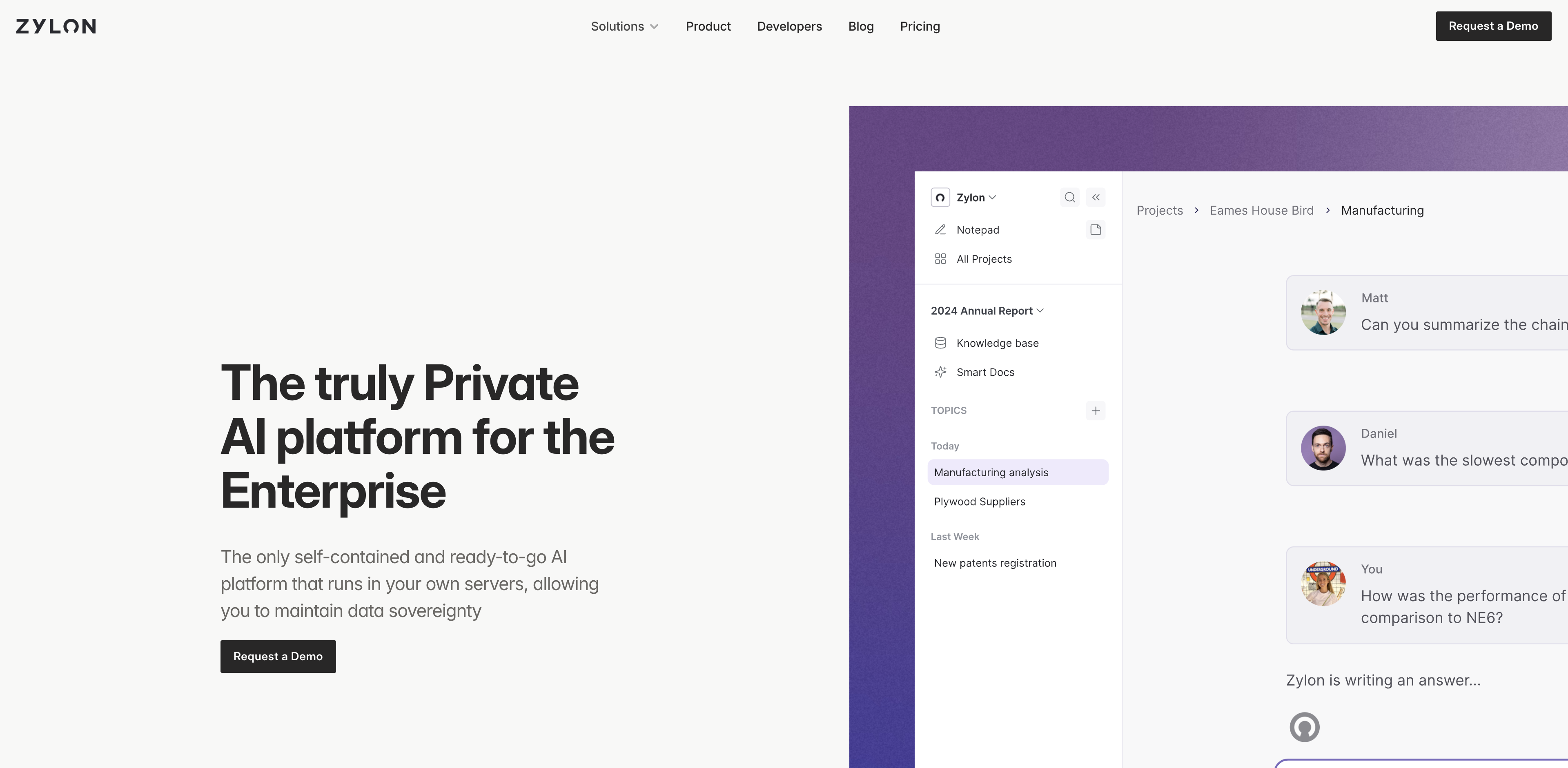
Task: Select the Plywood Suppliers topic
Action: pos(980,501)
